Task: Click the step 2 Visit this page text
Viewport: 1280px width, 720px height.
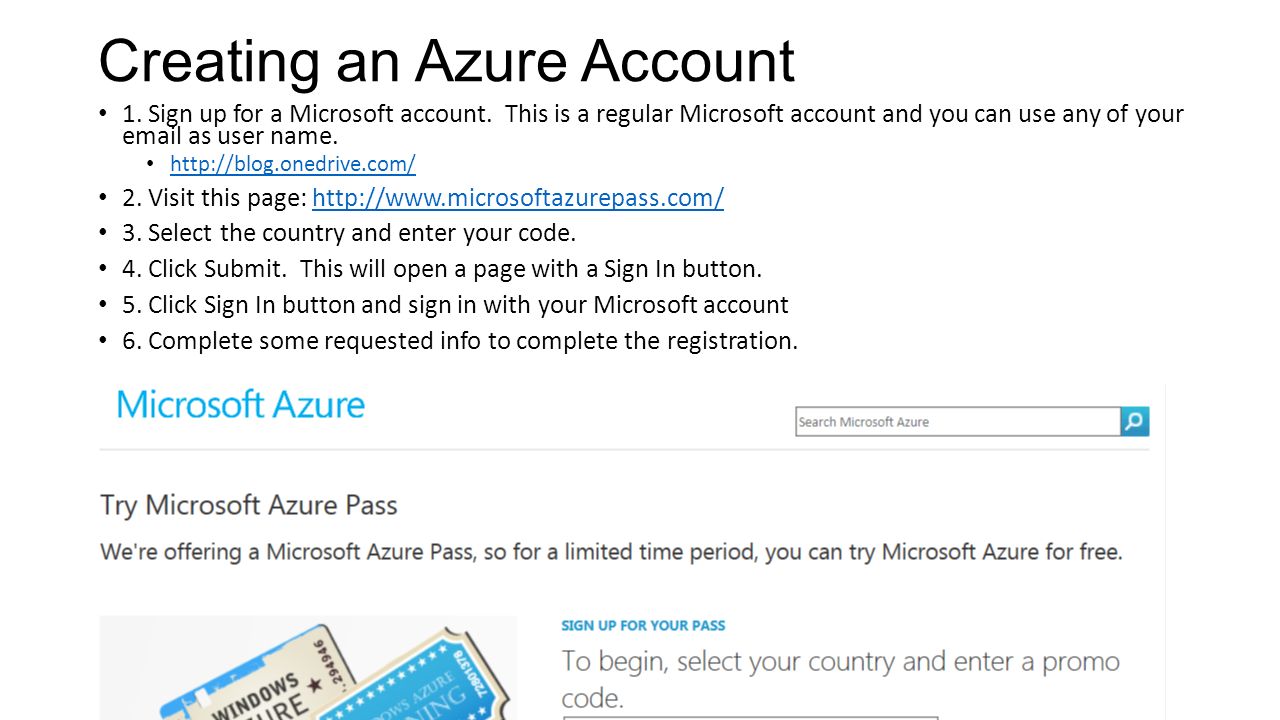Action: point(214,198)
